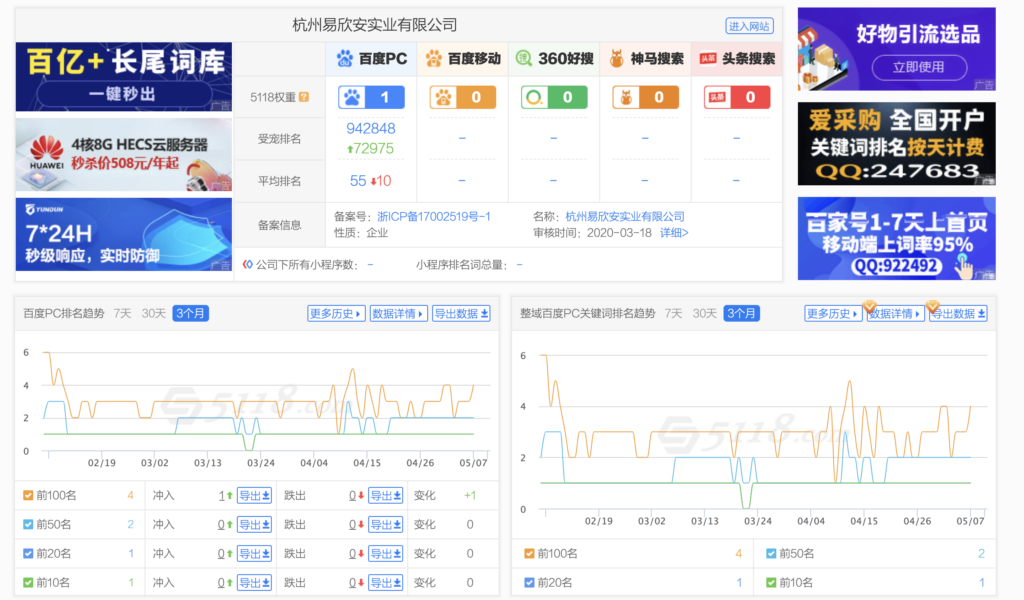Open the 百亿+长尾词库 ad banner
Image resolution: width=1024 pixels, height=600 pixels.
click(123, 77)
